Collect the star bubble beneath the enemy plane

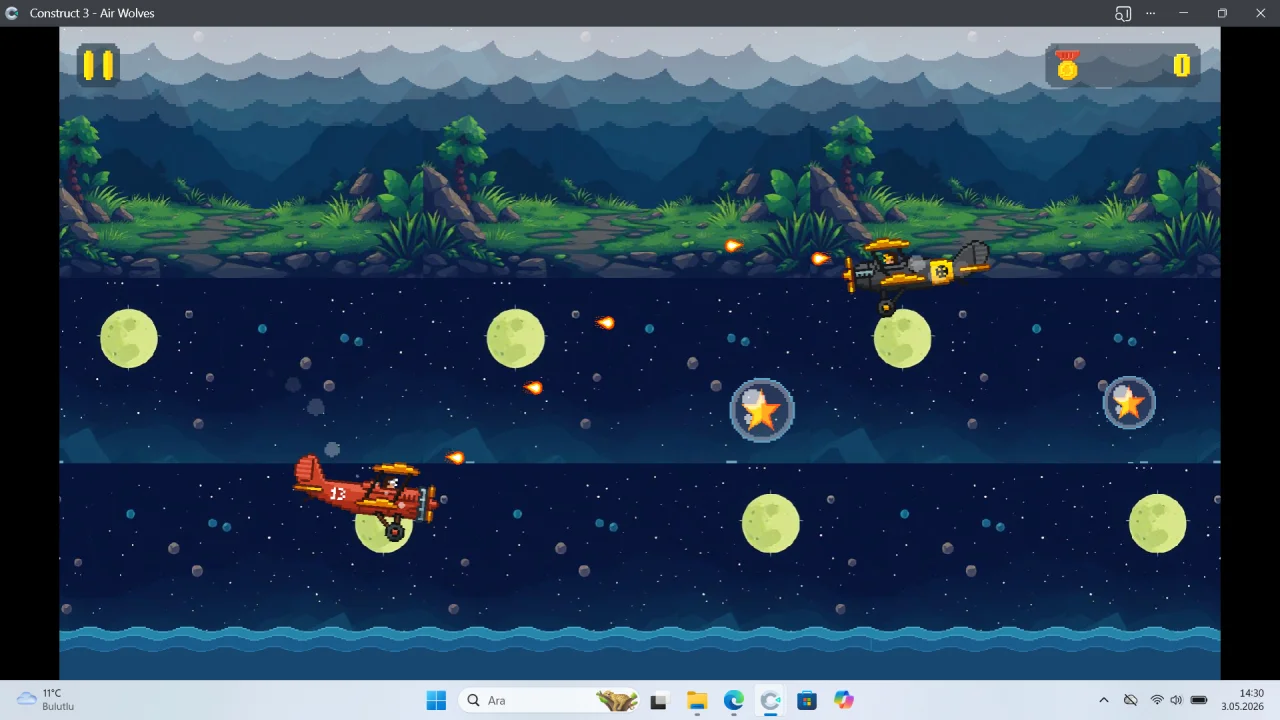pos(762,410)
